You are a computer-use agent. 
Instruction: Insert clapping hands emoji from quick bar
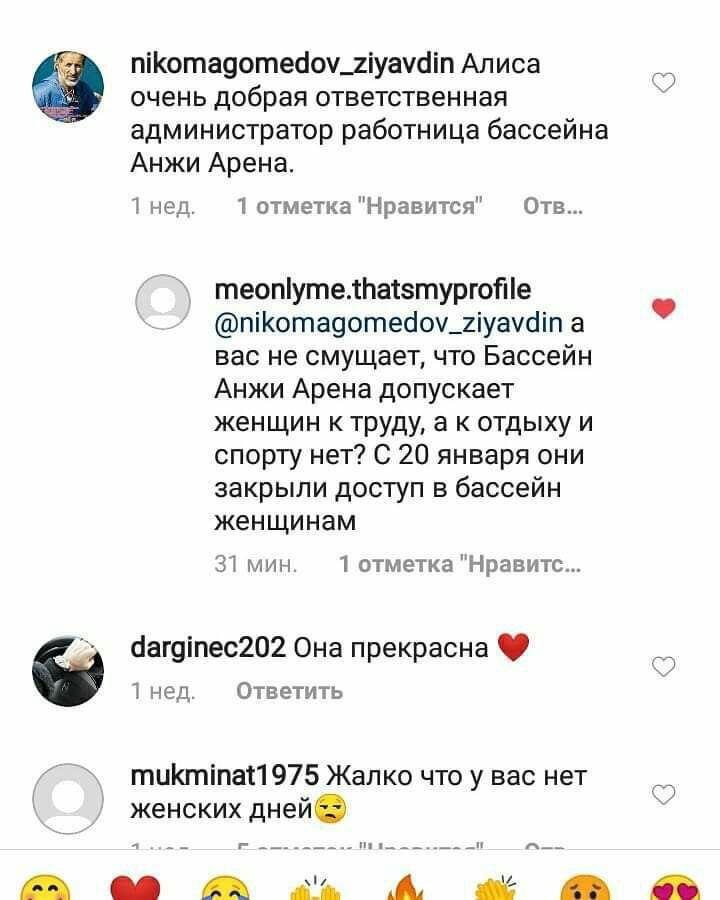496,887
